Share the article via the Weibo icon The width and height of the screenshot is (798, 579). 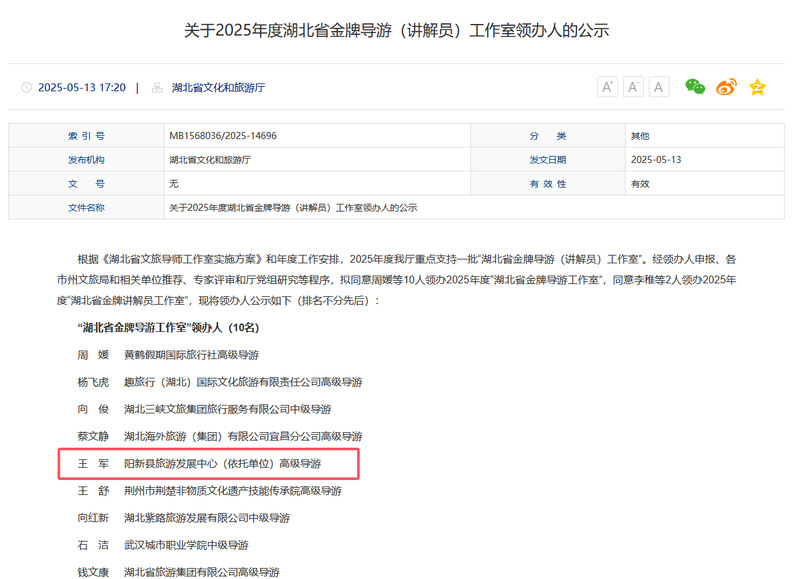(x=726, y=87)
